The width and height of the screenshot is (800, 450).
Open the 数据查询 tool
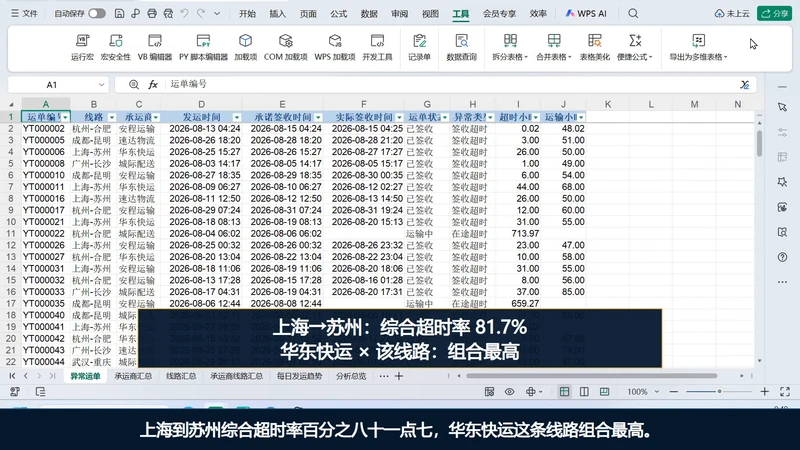click(461, 47)
